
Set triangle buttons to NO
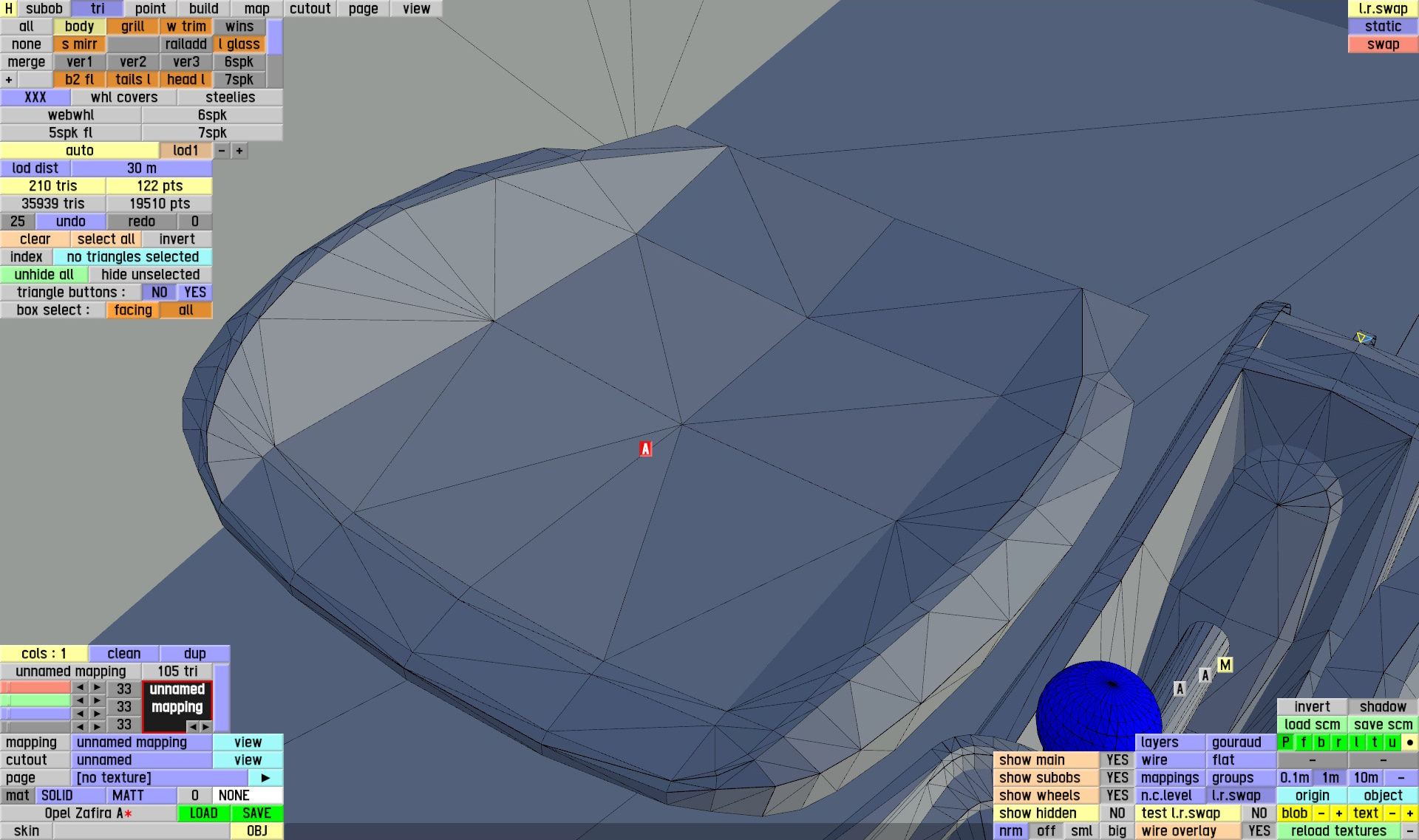point(159,293)
